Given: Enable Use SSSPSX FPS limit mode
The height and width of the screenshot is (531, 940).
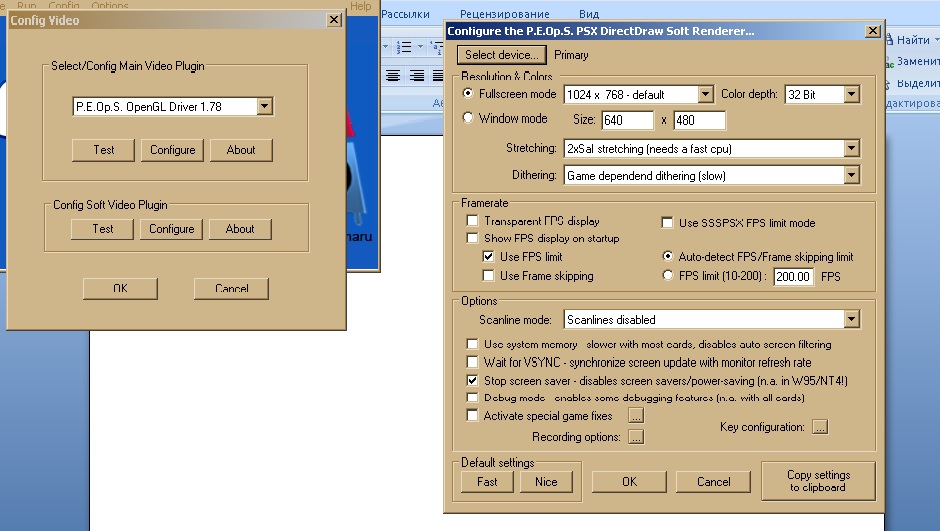Looking at the screenshot, I should tap(667, 223).
